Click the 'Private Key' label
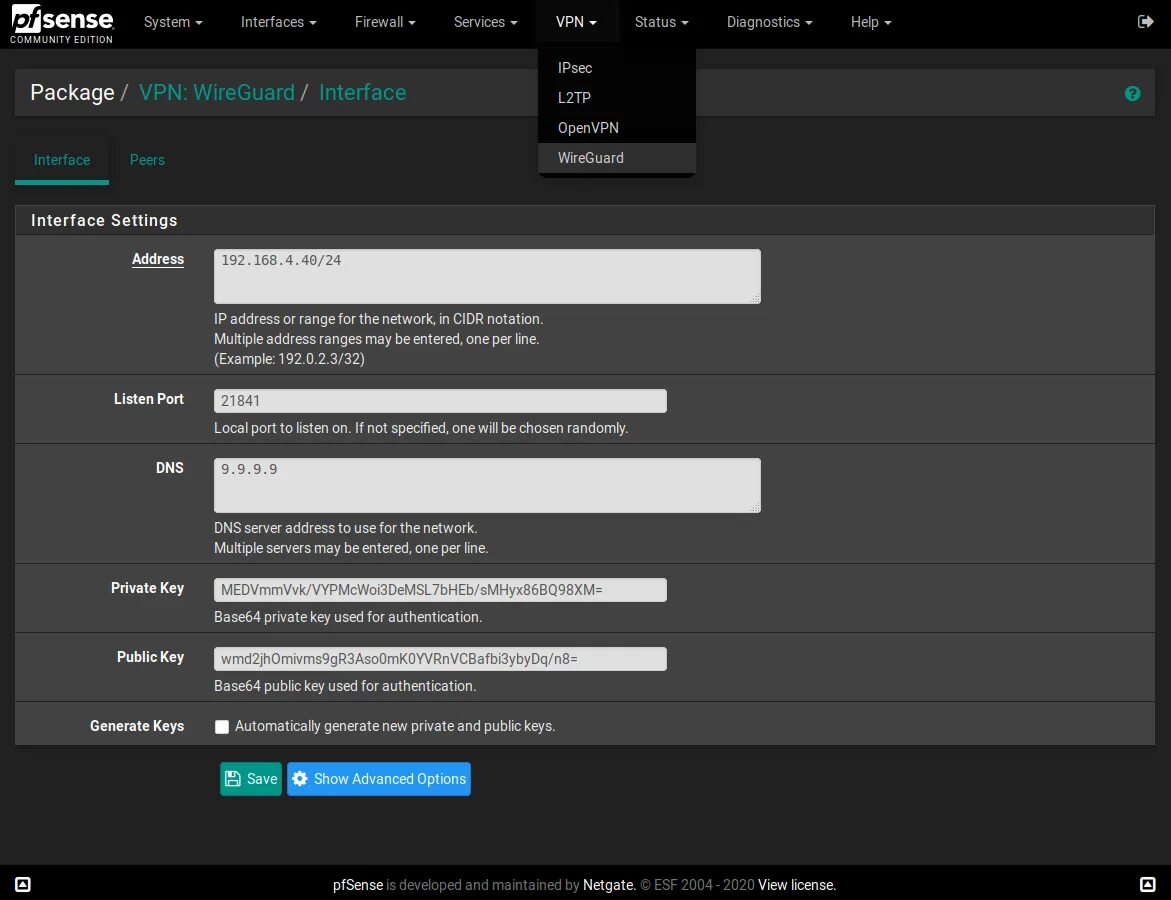This screenshot has height=900, width=1171. [147, 588]
